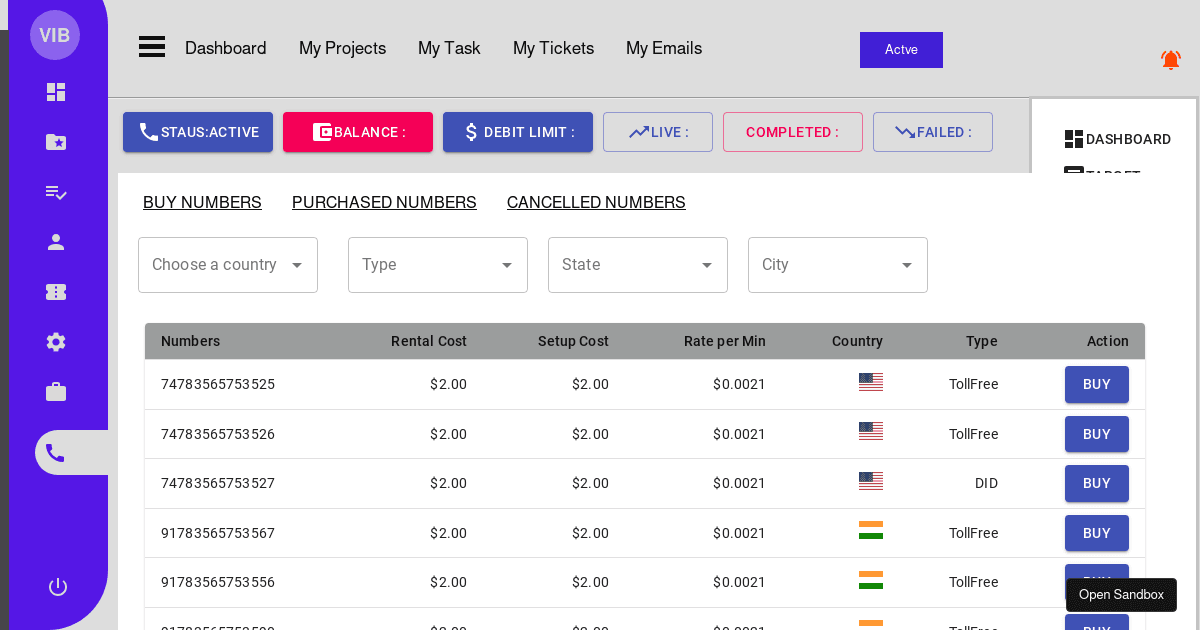Toggle the hamburger menu icon

click(152, 47)
